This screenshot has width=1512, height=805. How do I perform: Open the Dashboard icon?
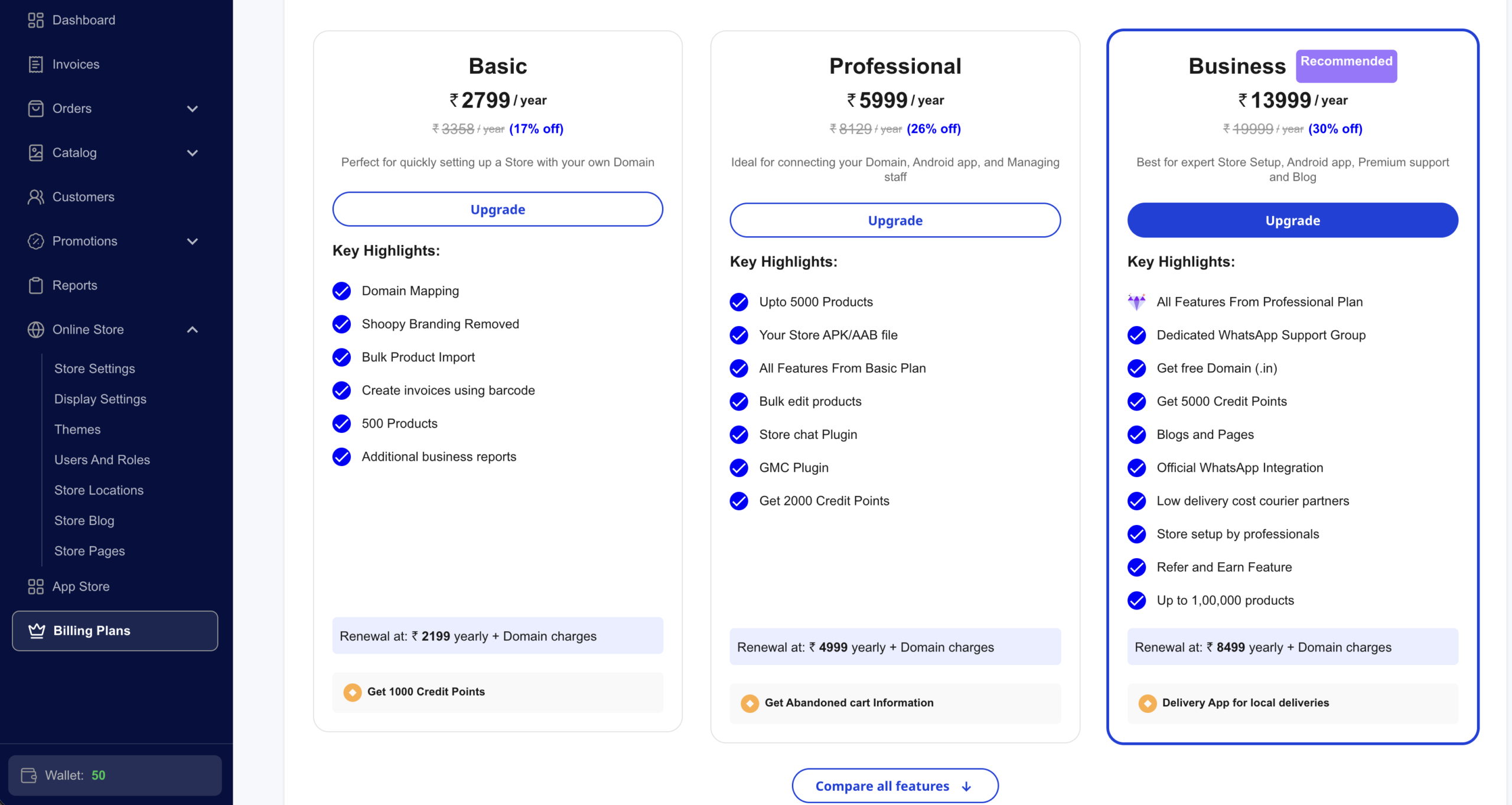click(35, 19)
